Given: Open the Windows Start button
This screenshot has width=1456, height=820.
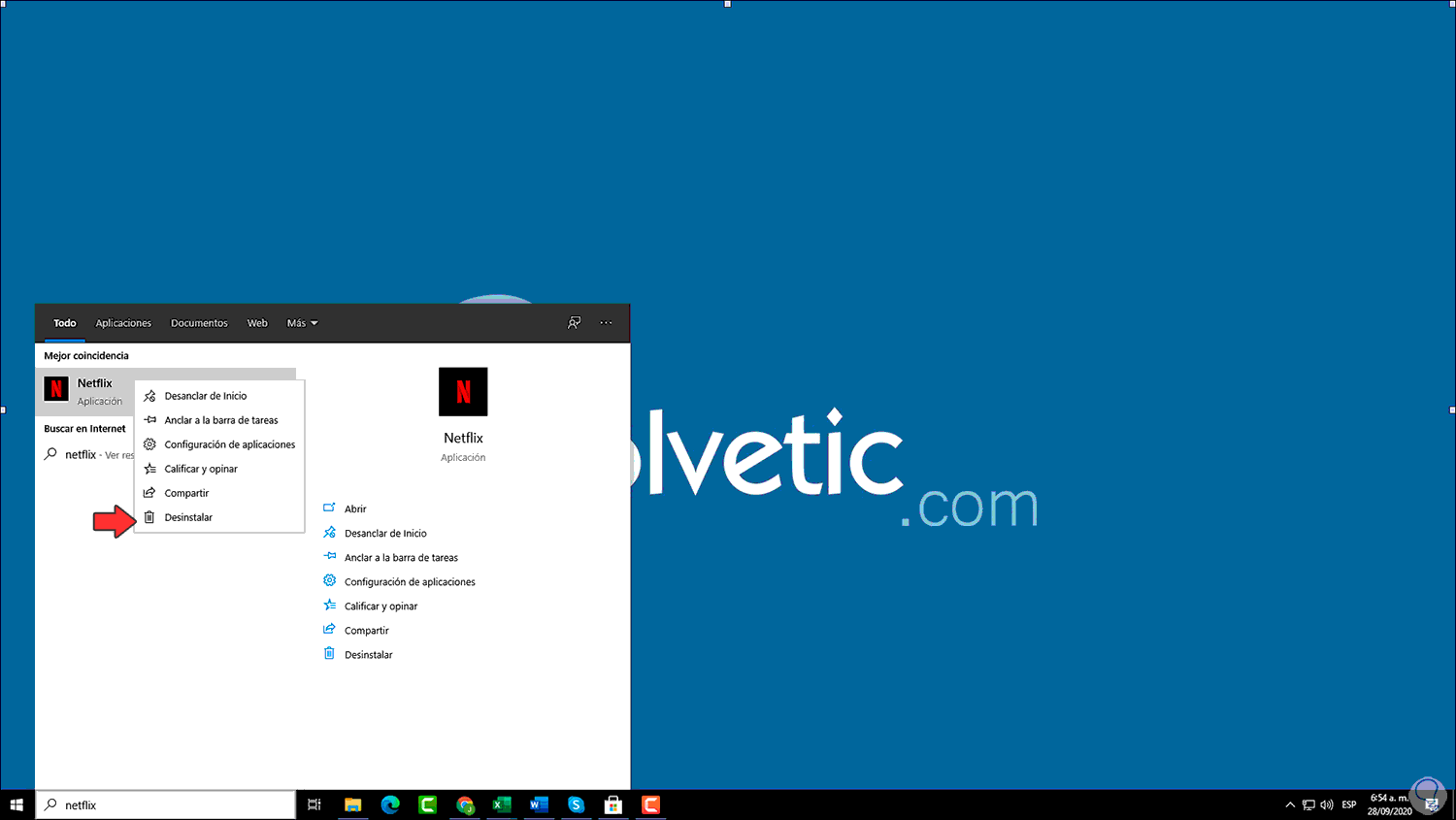Looking at the screenshot, I should pyautogui.click(x=17, y=804).
